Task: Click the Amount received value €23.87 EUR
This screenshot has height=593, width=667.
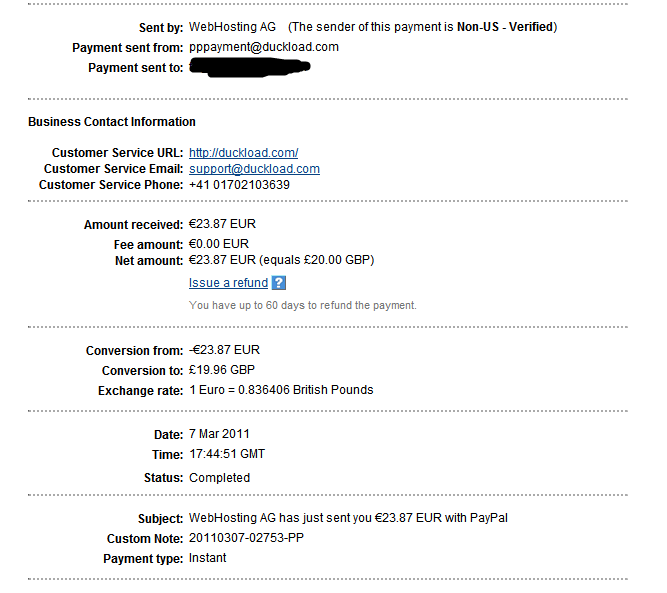Action: point(222,225)
